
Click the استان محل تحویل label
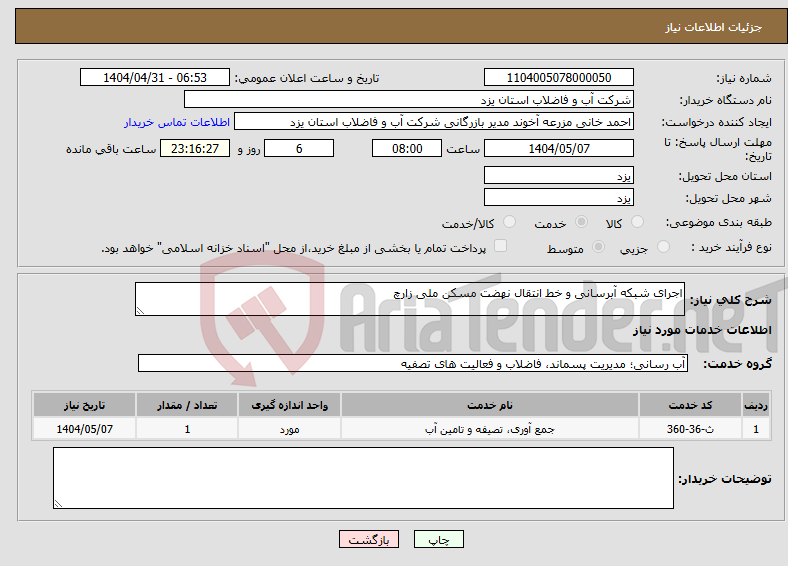725,176
